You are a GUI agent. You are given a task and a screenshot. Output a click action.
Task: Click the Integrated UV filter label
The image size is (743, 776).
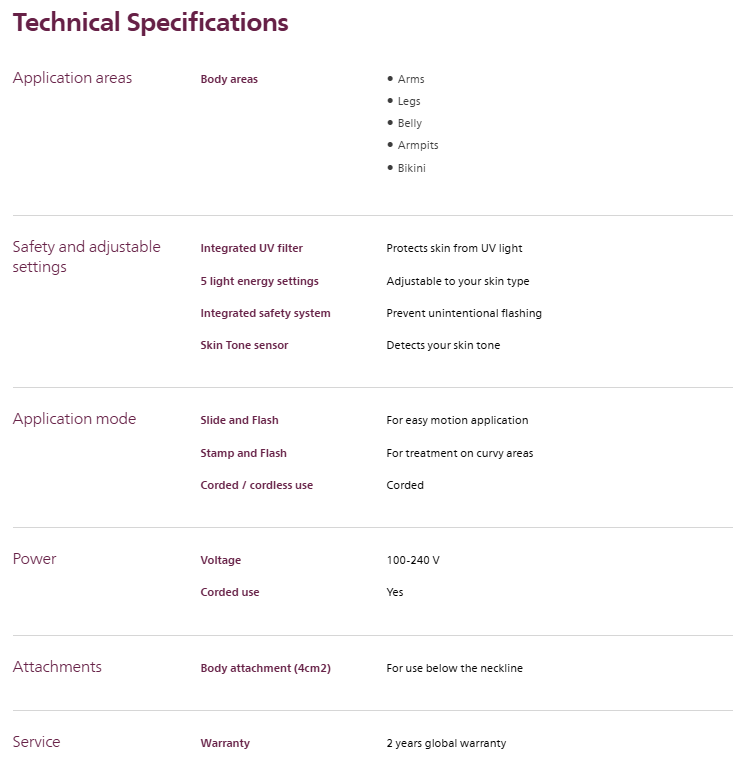tap(251, 248)
